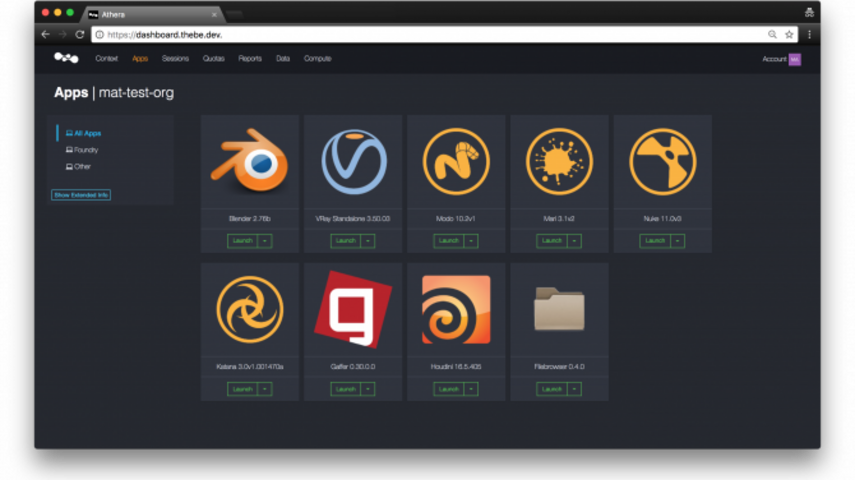855x480 pixels.
Task: Launch Filebrowser 0.4.0
Action: (x=552, y=389)
